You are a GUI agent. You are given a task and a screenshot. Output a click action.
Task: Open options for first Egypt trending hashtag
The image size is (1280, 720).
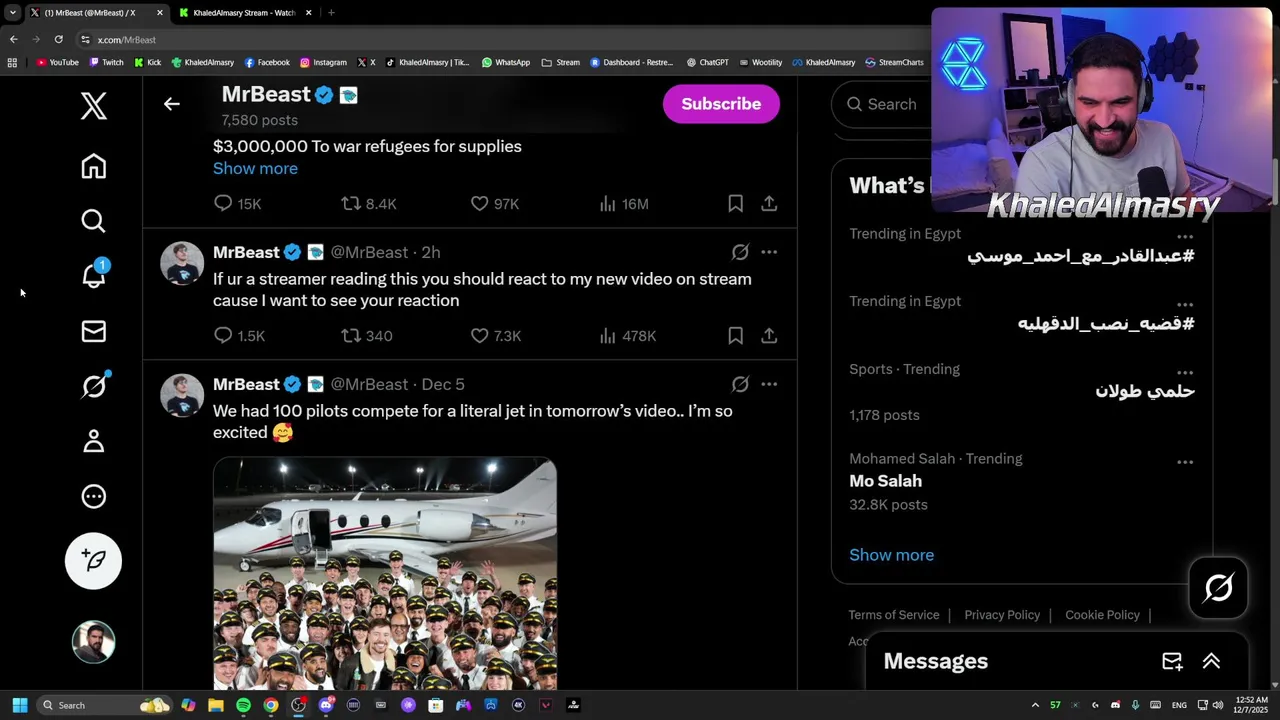coord(1185,237)
